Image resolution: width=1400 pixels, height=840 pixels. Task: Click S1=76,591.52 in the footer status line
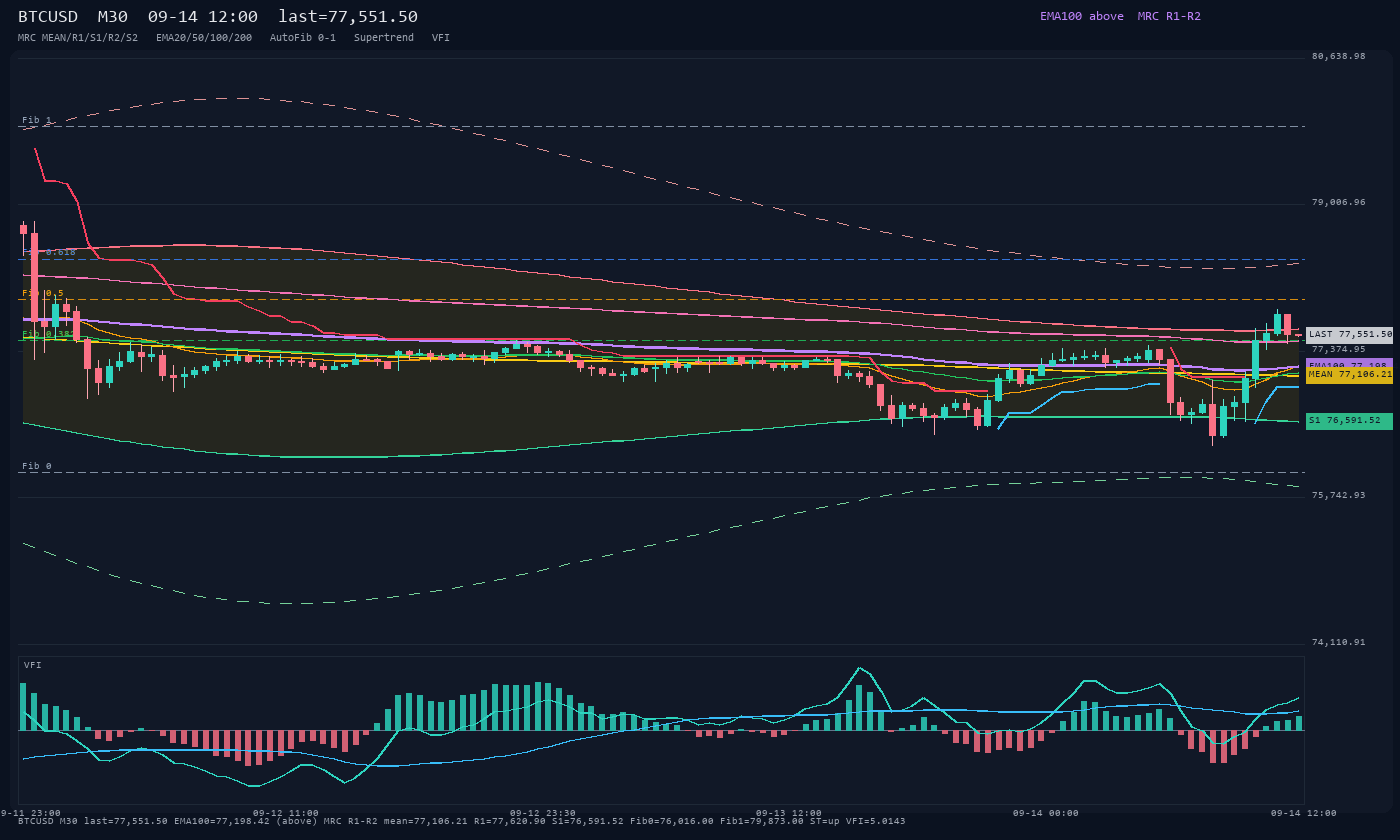[x=588, y=821]
